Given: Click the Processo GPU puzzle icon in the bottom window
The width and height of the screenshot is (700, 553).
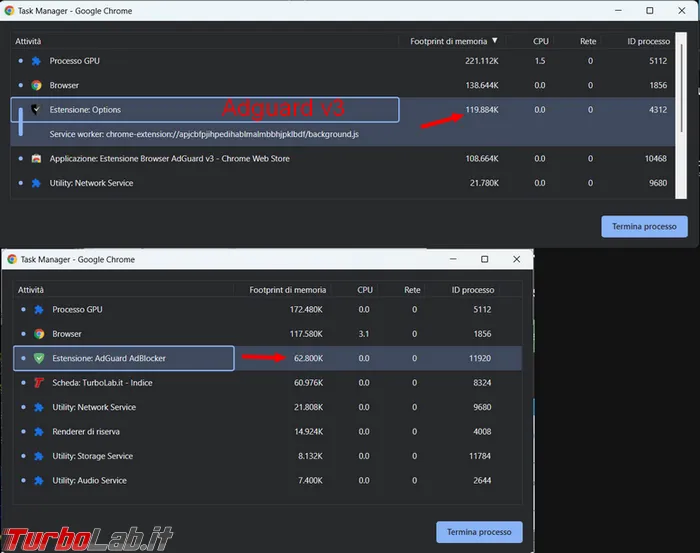Looking at the screenshot, I should pos(39,310).
